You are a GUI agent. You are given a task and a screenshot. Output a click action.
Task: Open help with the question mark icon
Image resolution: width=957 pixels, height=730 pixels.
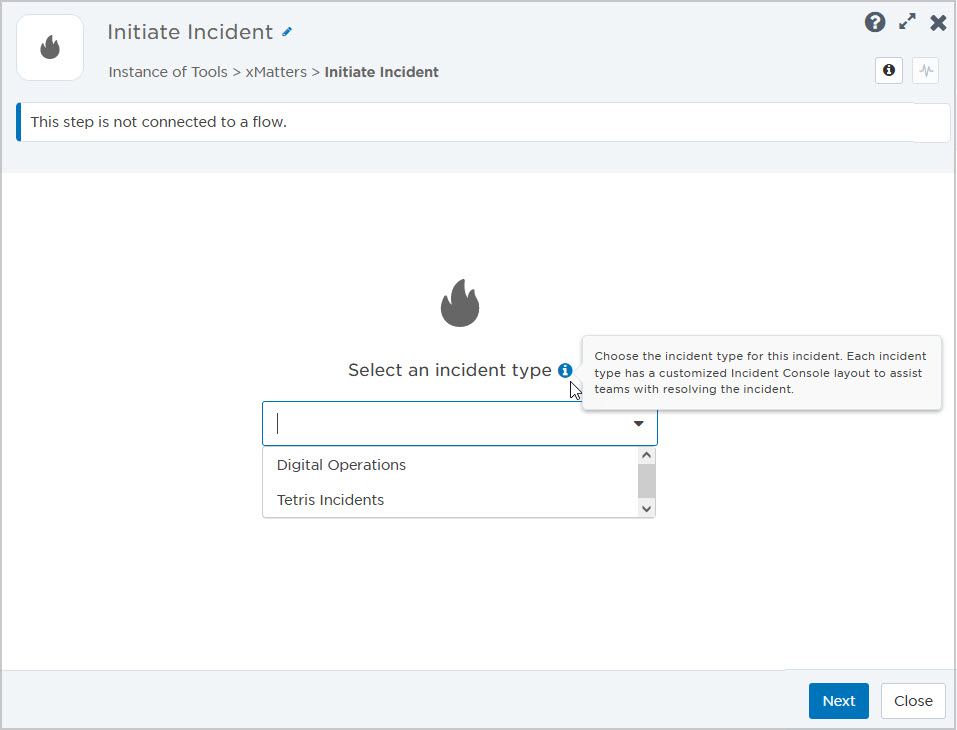(x=875, y=23)
